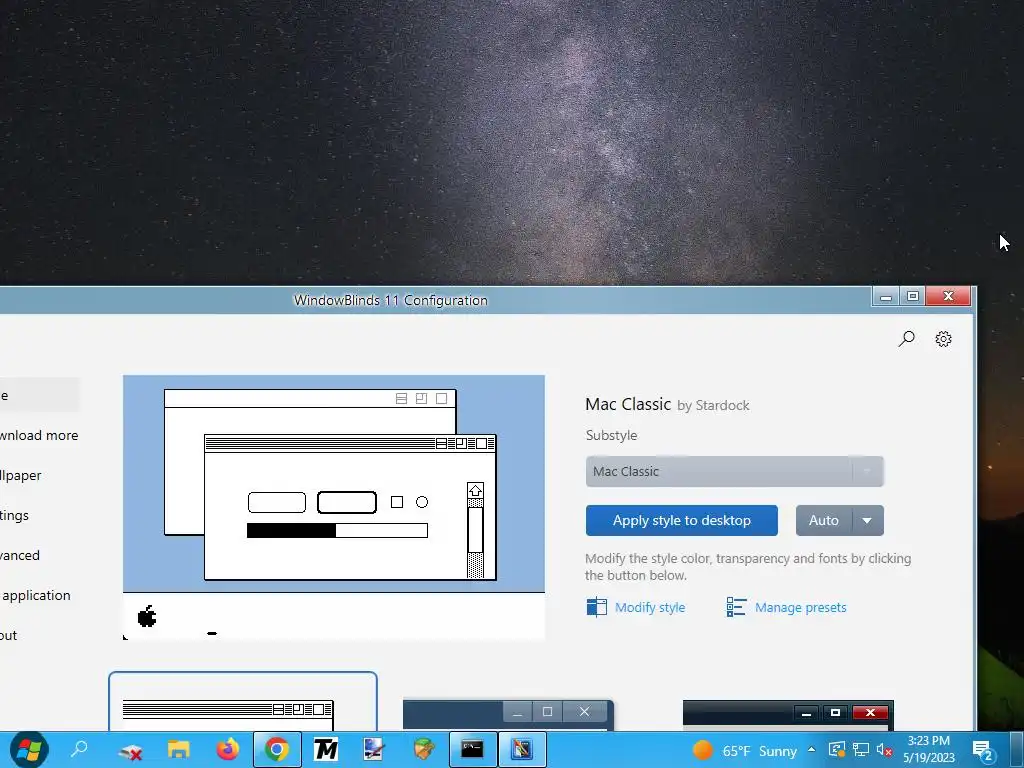Click the Manage presets icon
Viewport: 1024px width, 768px height.
click(x=736, y=607)
